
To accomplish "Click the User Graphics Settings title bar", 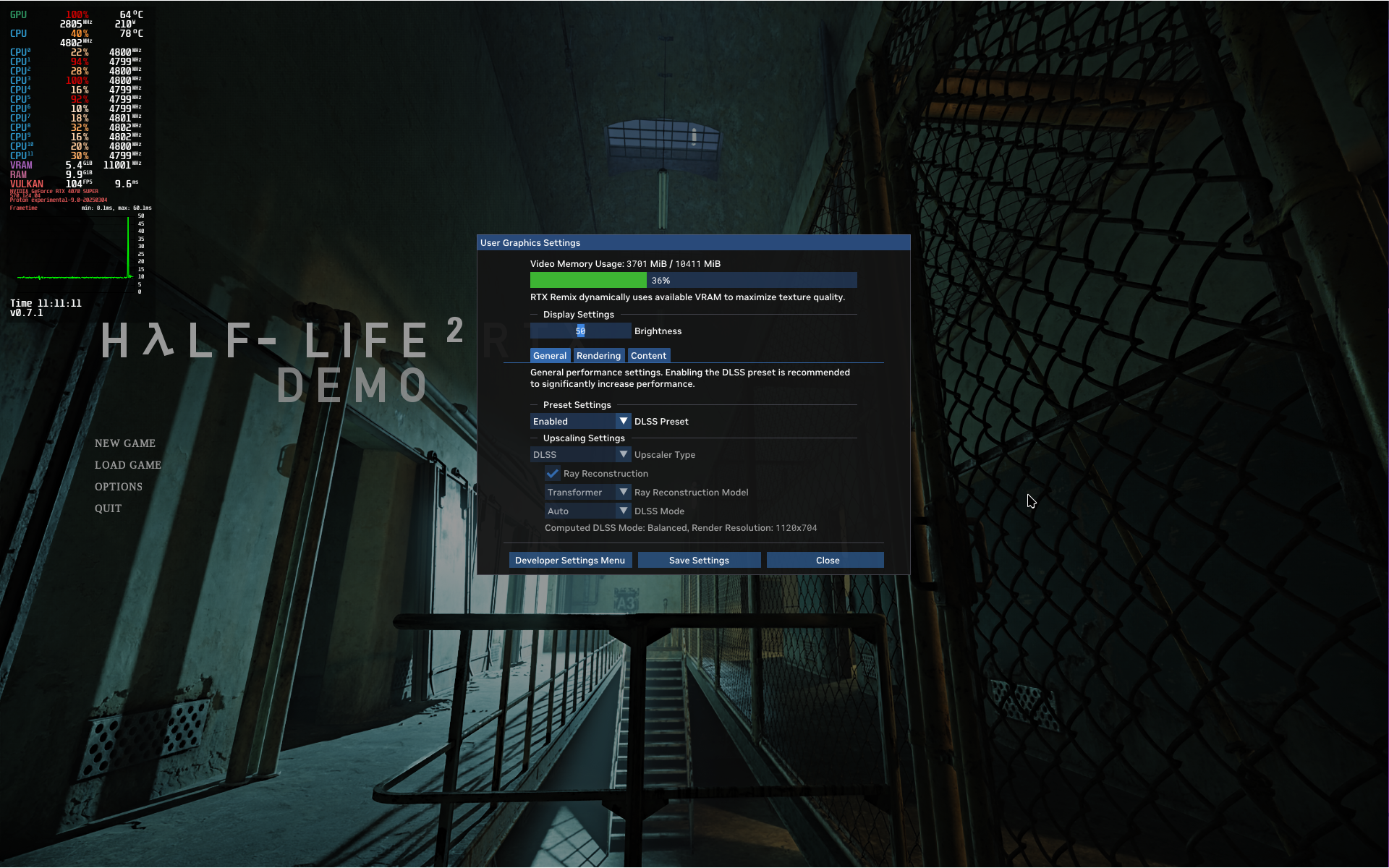I will pos(693,243).
